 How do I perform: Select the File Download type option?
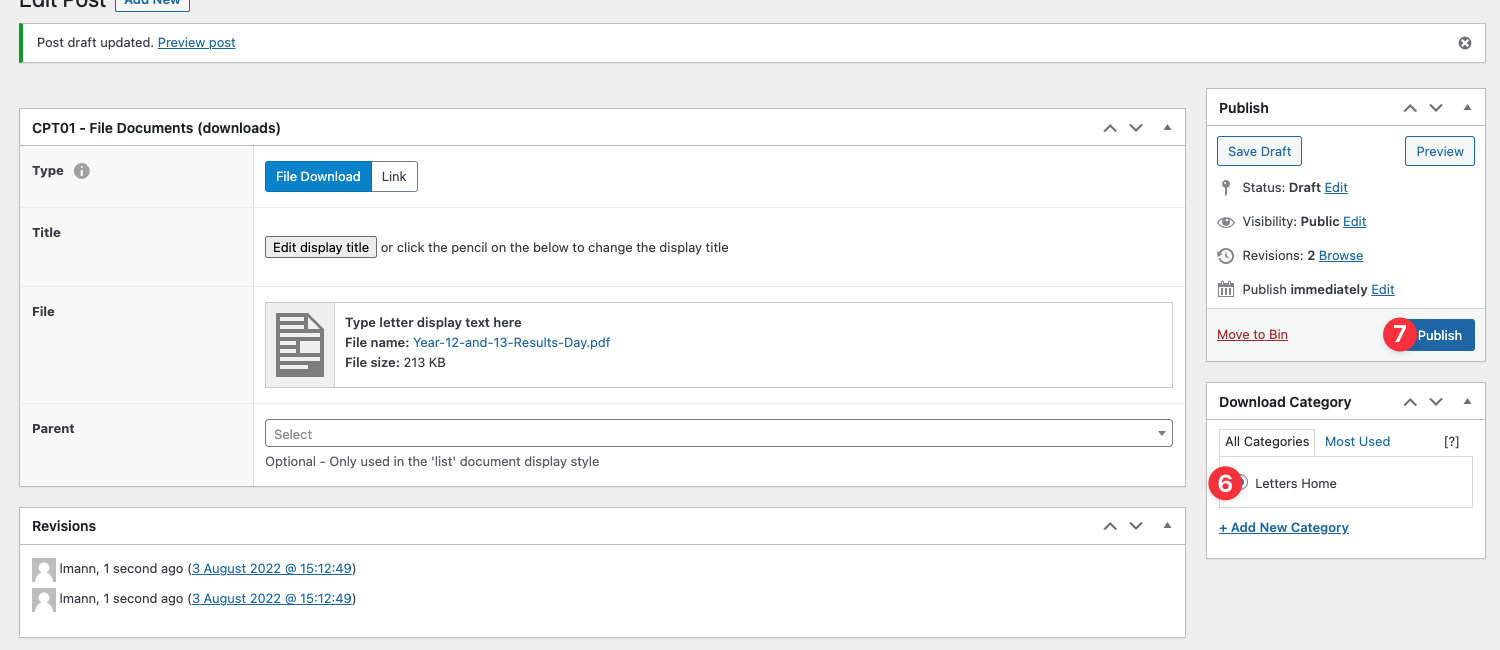click(318, 176)
